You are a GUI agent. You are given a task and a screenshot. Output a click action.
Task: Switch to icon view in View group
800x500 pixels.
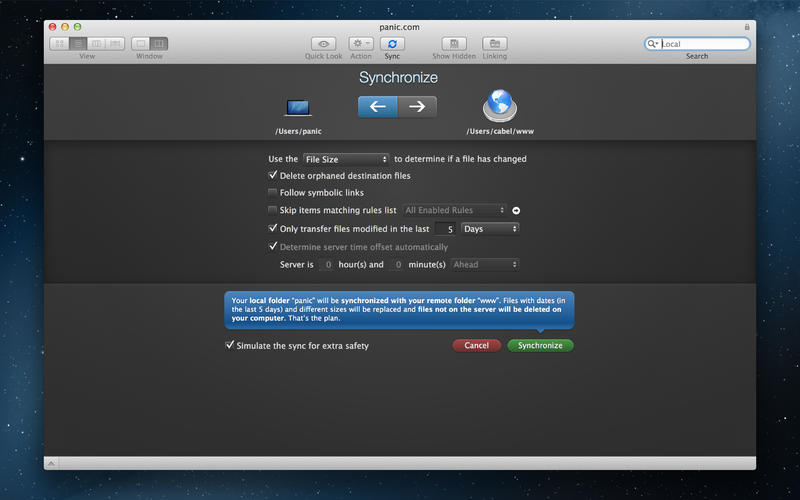60,44
